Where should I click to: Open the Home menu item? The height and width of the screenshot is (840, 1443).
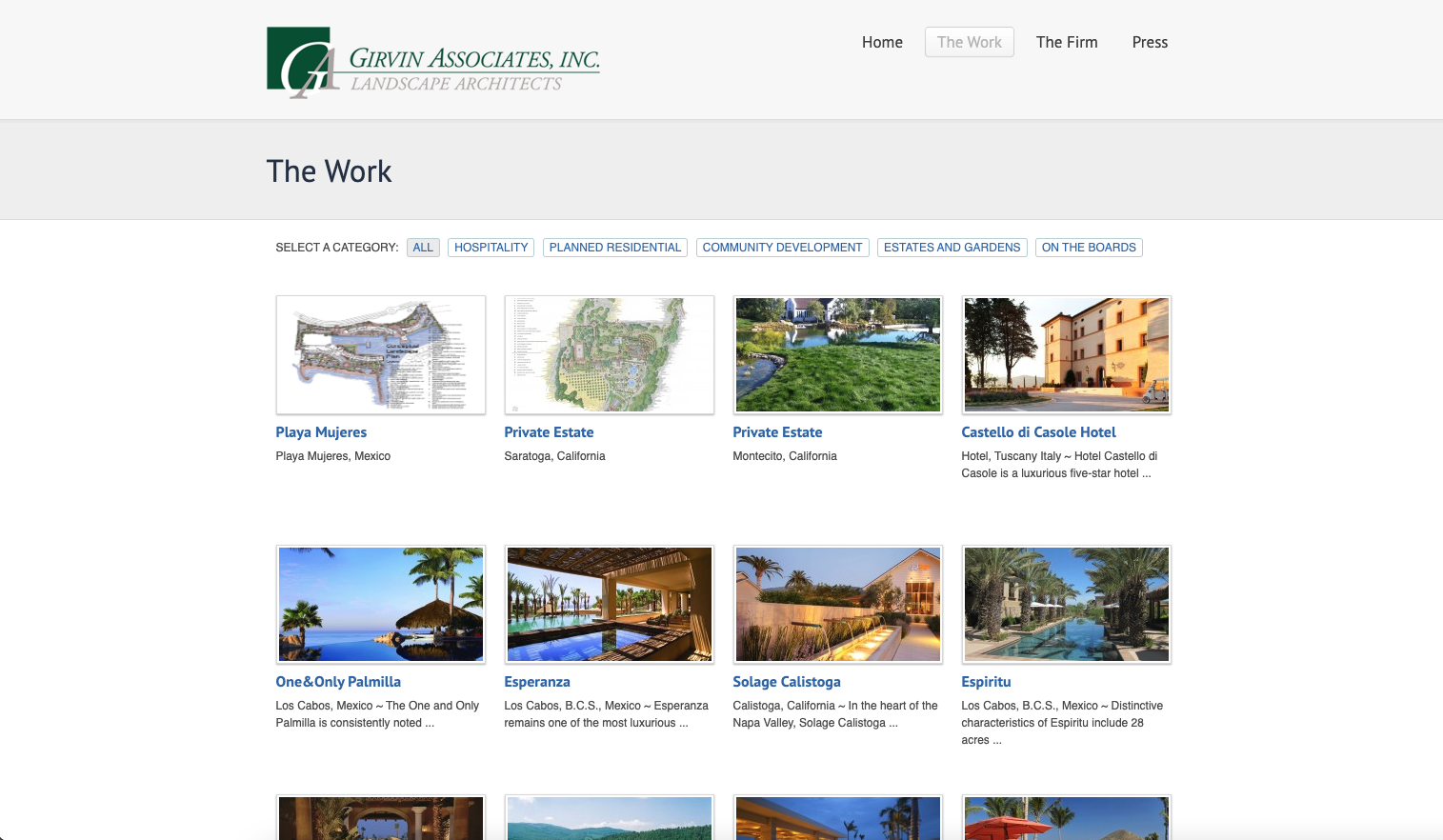882,42
